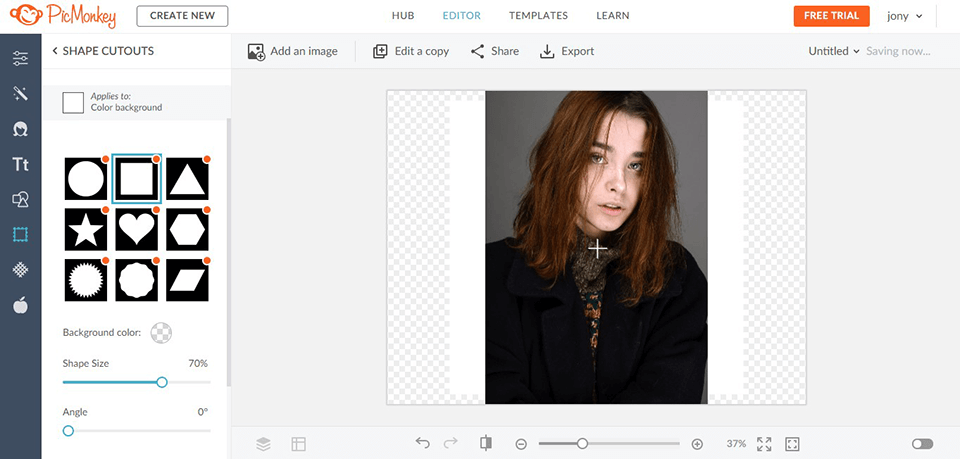
Task: Click the 37% zoom level text
Action: pyautogui.click(x=736, y=444)
